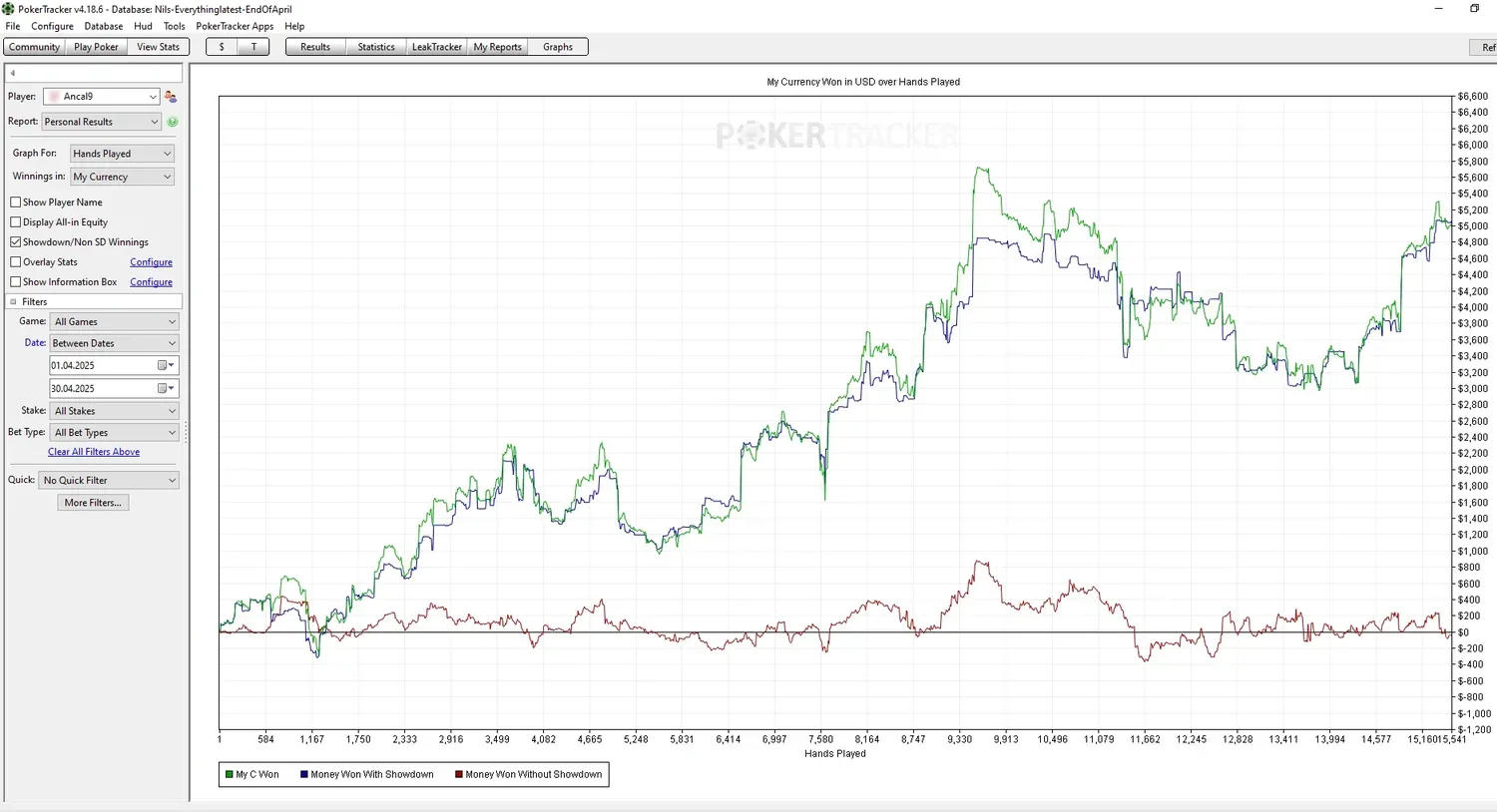1497x812 pixels.
Task: Switch to the Results tab
Action: 315,47
